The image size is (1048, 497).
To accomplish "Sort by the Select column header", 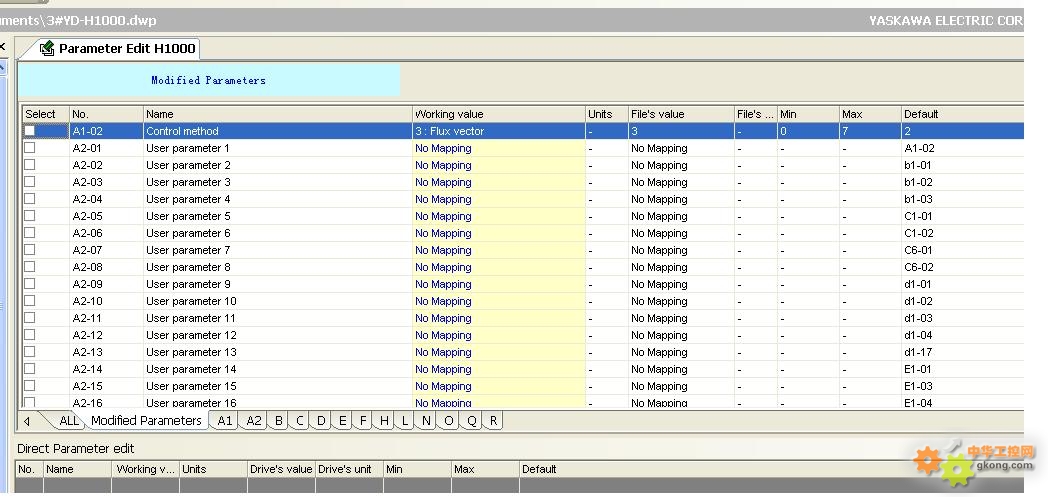I will pos(45,114).
